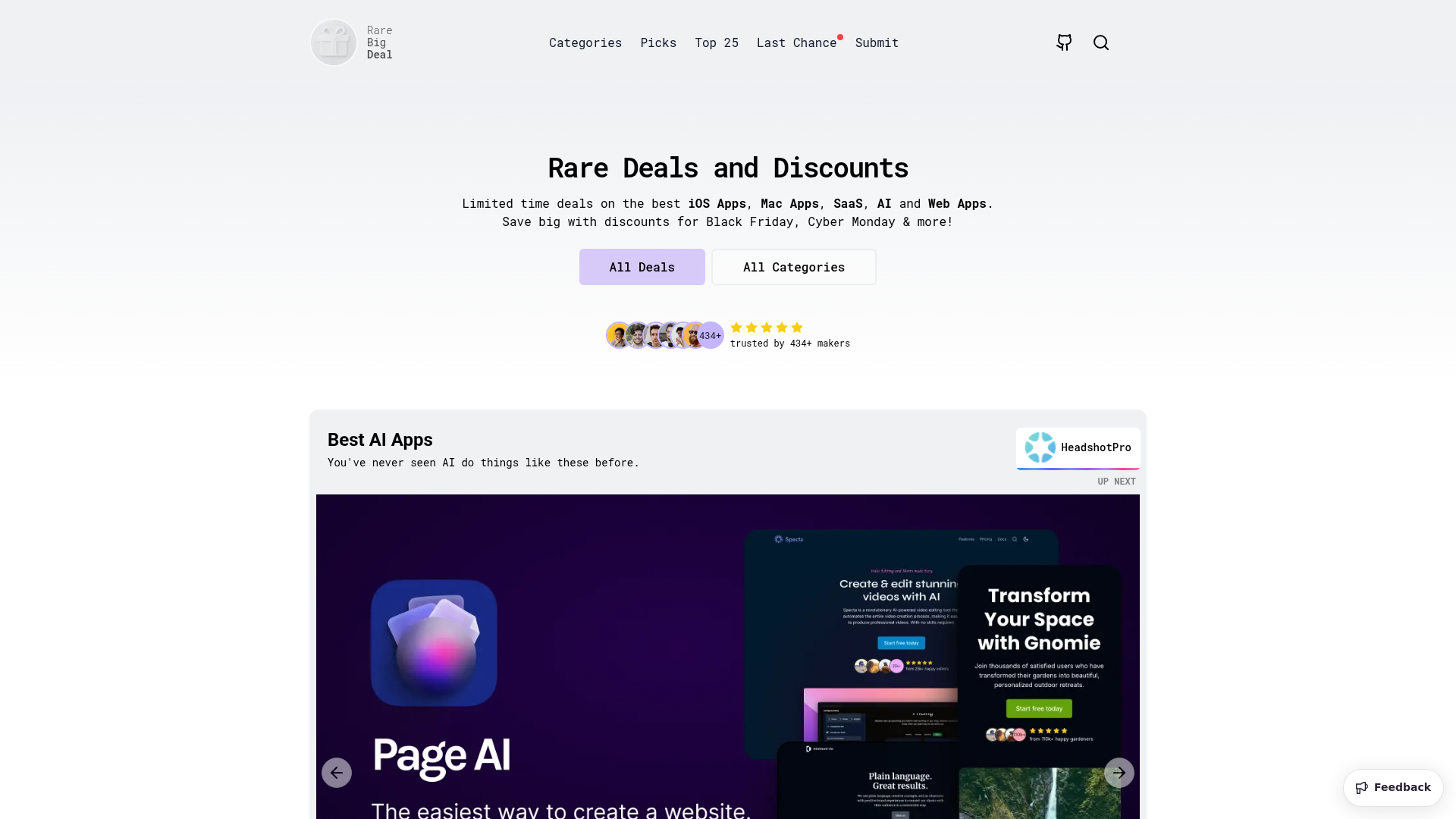Open the Feedback widget
The height and width of the screenshot is (819, 1456).
click(x=1393, y=787)
